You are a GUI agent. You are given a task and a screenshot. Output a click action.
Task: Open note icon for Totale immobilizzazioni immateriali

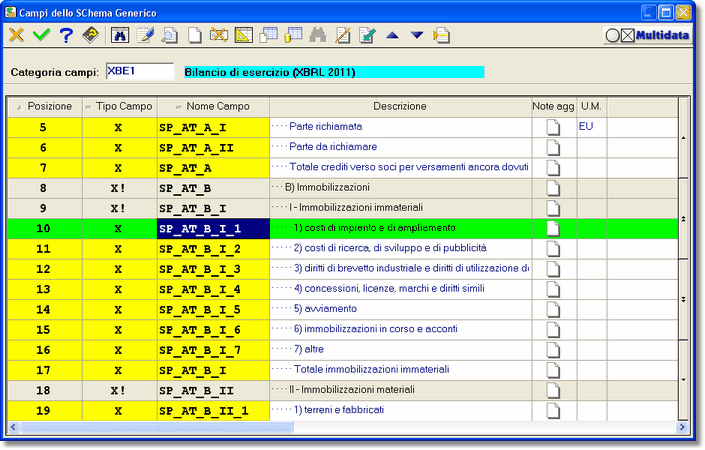(553, 370)
